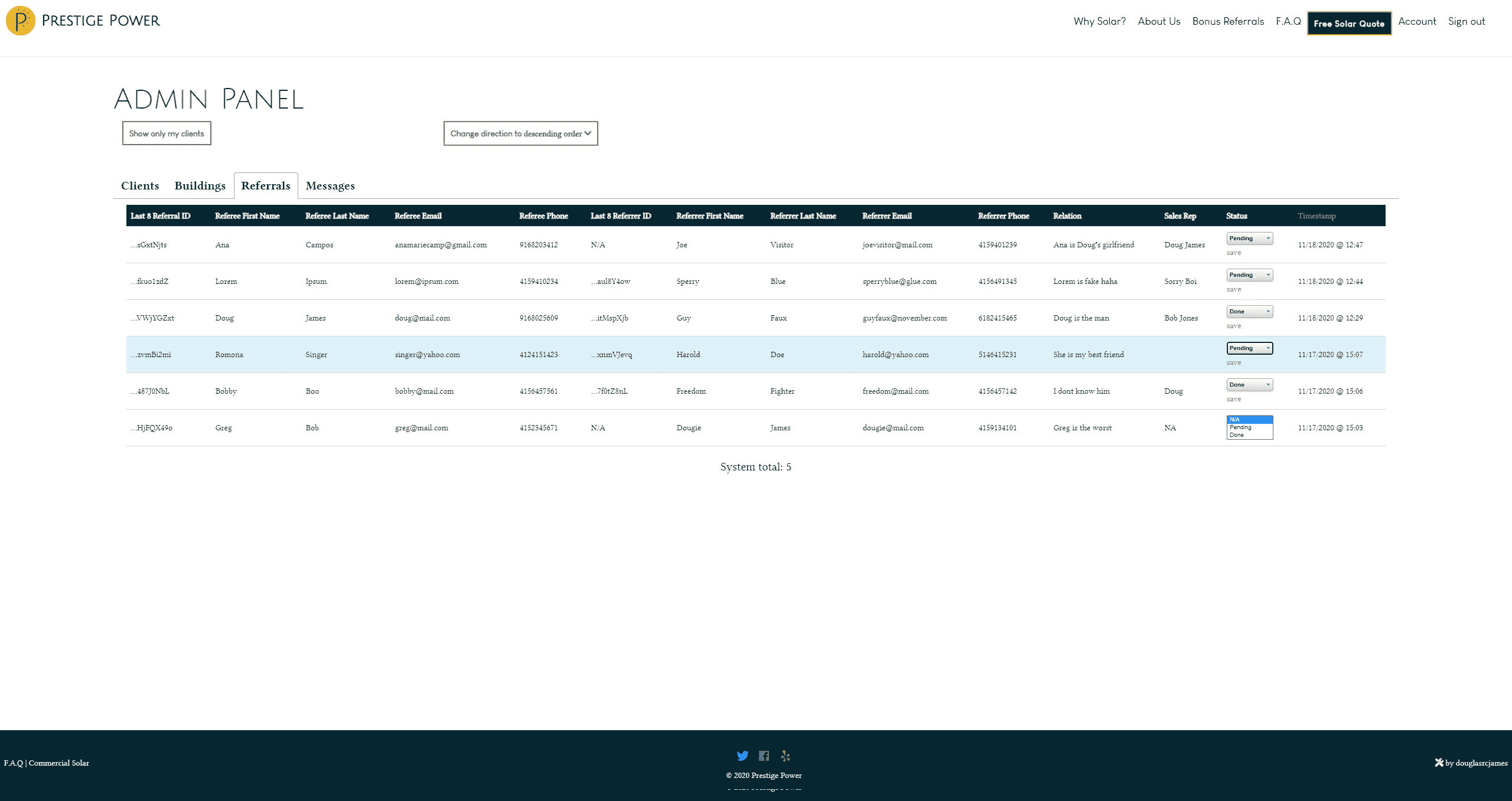Image resolution: width=1512 pixels, height=801 pixels.
Task: Open Bonus Referrals in navigation
Action: [1228, 21]
